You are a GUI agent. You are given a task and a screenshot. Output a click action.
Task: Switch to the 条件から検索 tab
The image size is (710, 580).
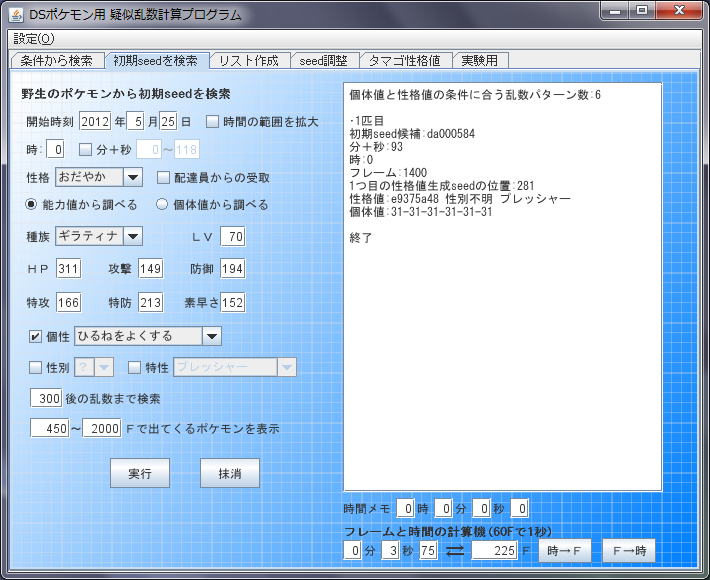coord(57,61)
